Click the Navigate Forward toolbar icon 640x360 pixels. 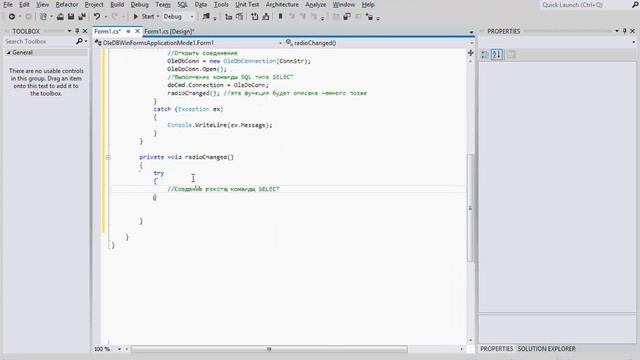(x=28, y=17)
